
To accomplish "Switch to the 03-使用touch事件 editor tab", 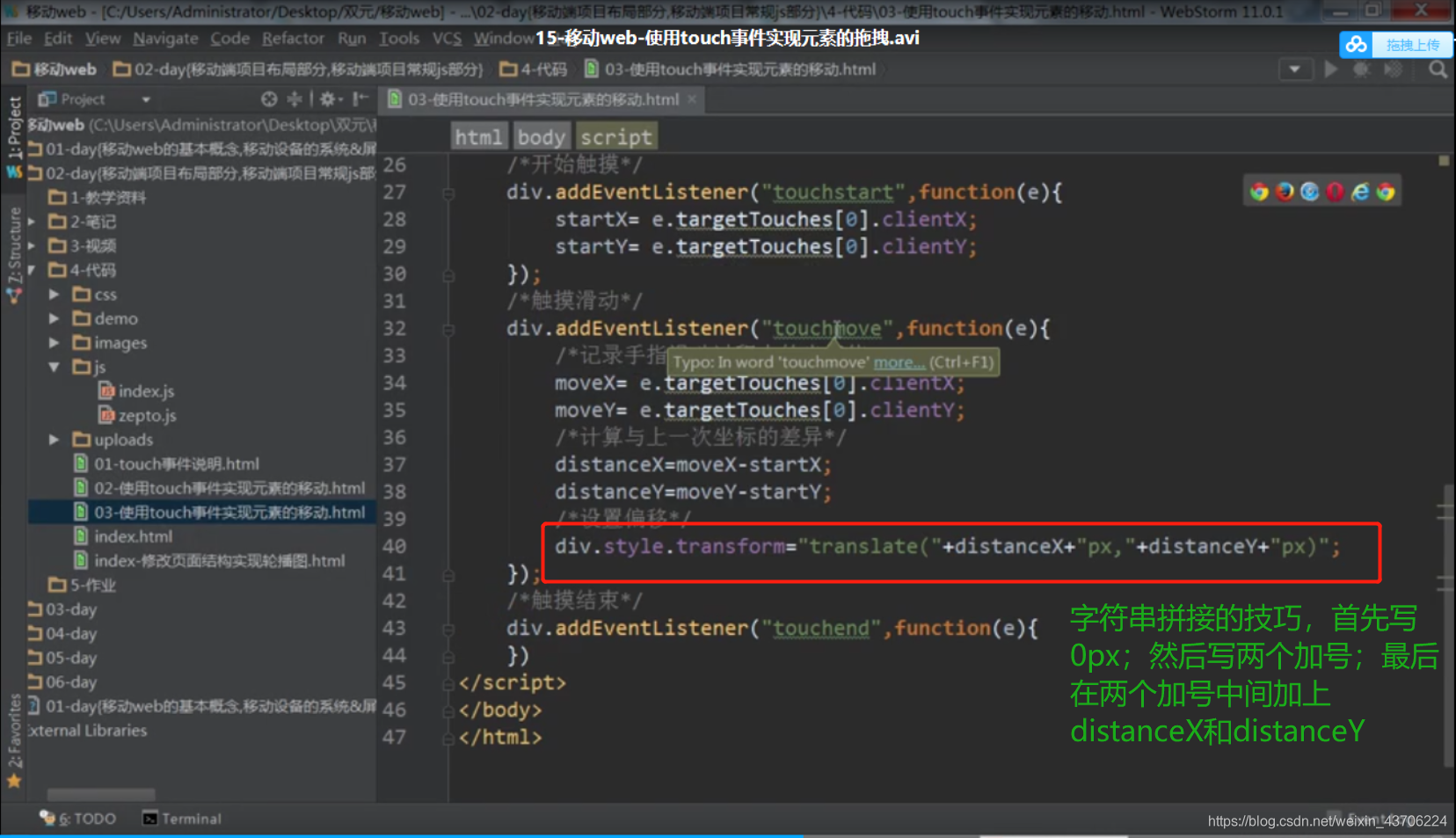I will [542, 99].
